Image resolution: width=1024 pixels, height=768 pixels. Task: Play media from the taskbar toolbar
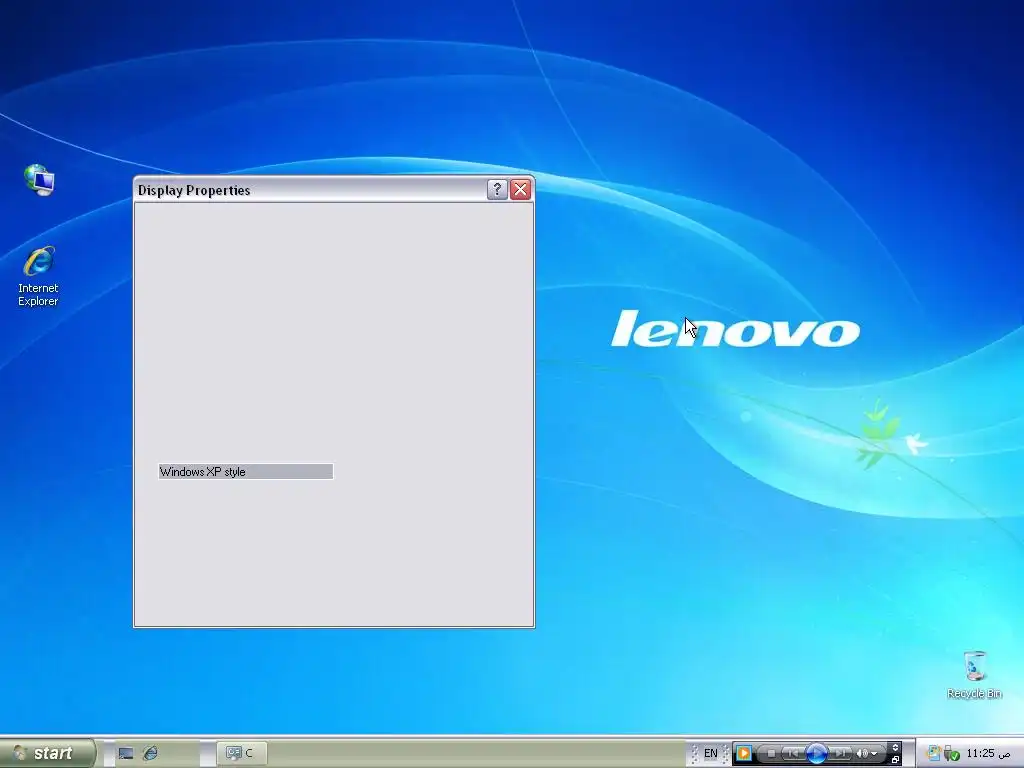817,754
